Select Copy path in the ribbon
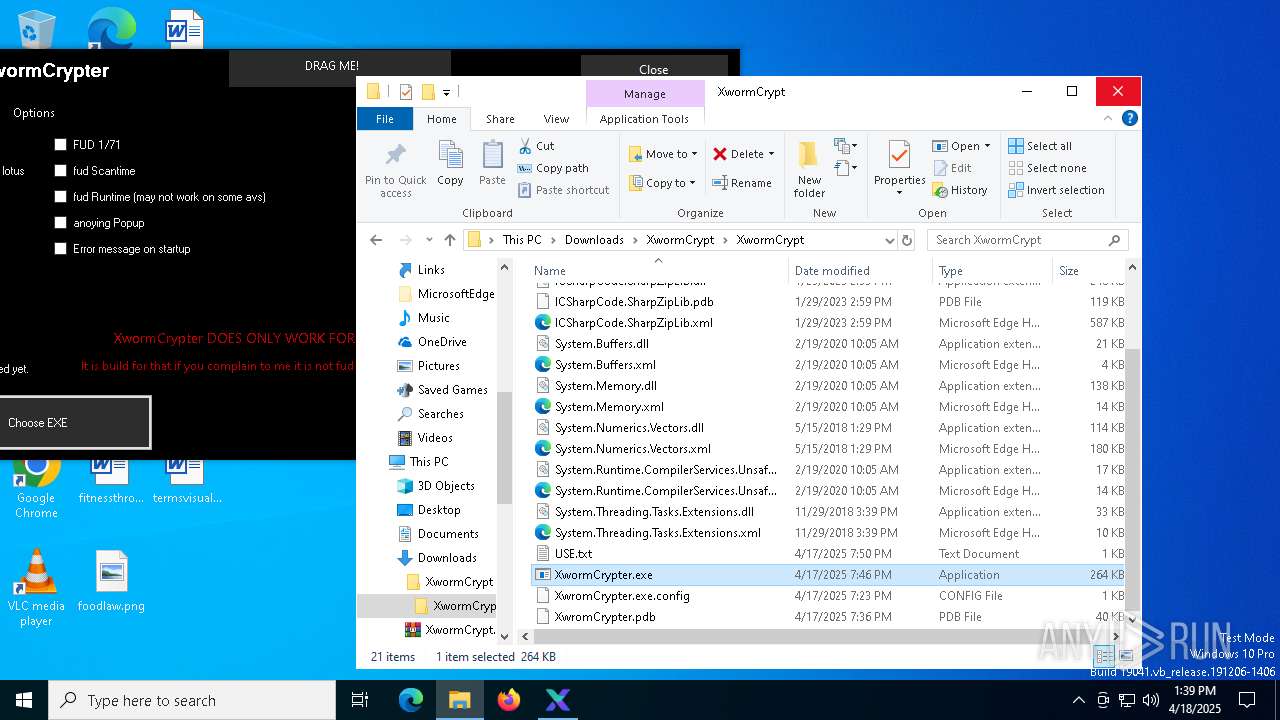Image resolution: width=1280 pixels, height=720 pixels. pyautogui.click(x=553, y=168)
